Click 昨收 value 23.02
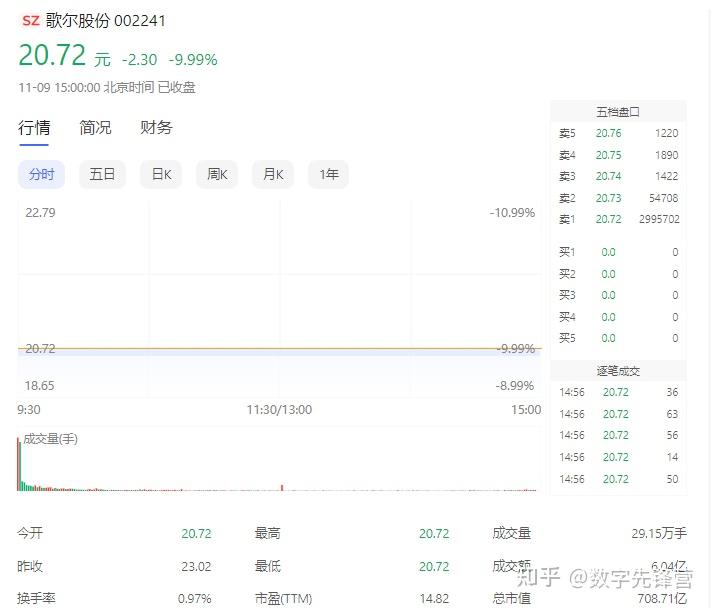 point(196,567)
